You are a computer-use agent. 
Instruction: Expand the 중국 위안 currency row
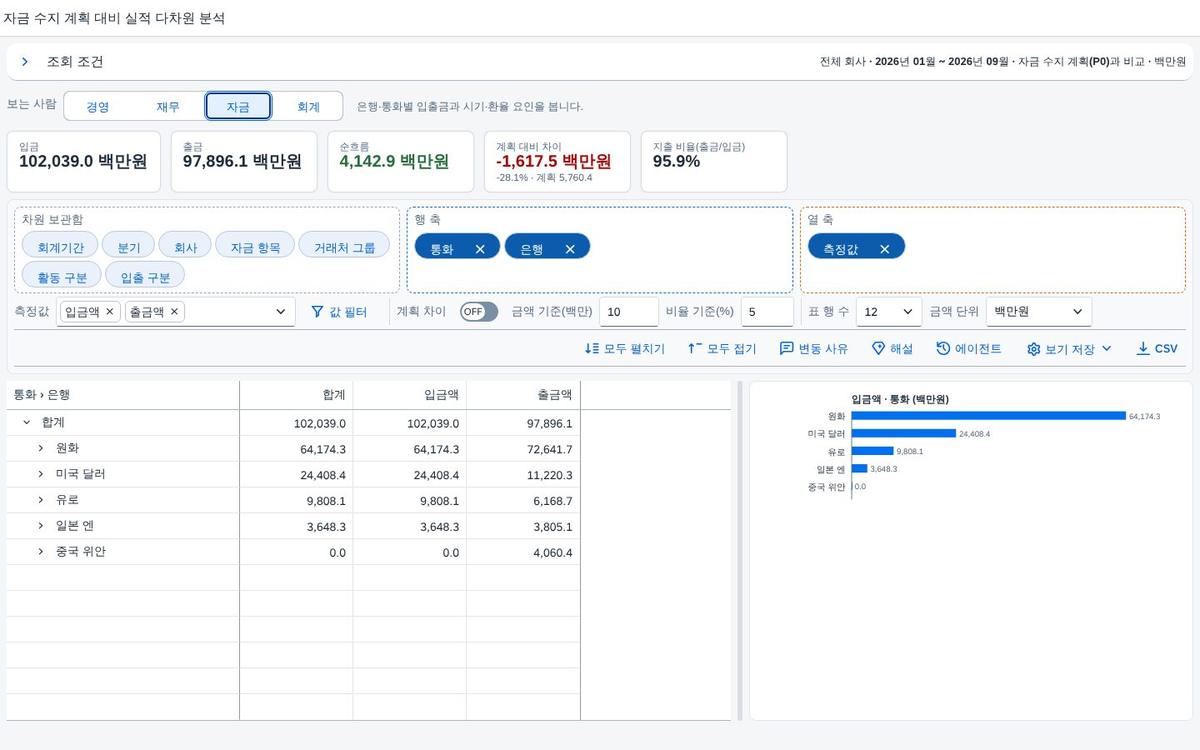41,552
